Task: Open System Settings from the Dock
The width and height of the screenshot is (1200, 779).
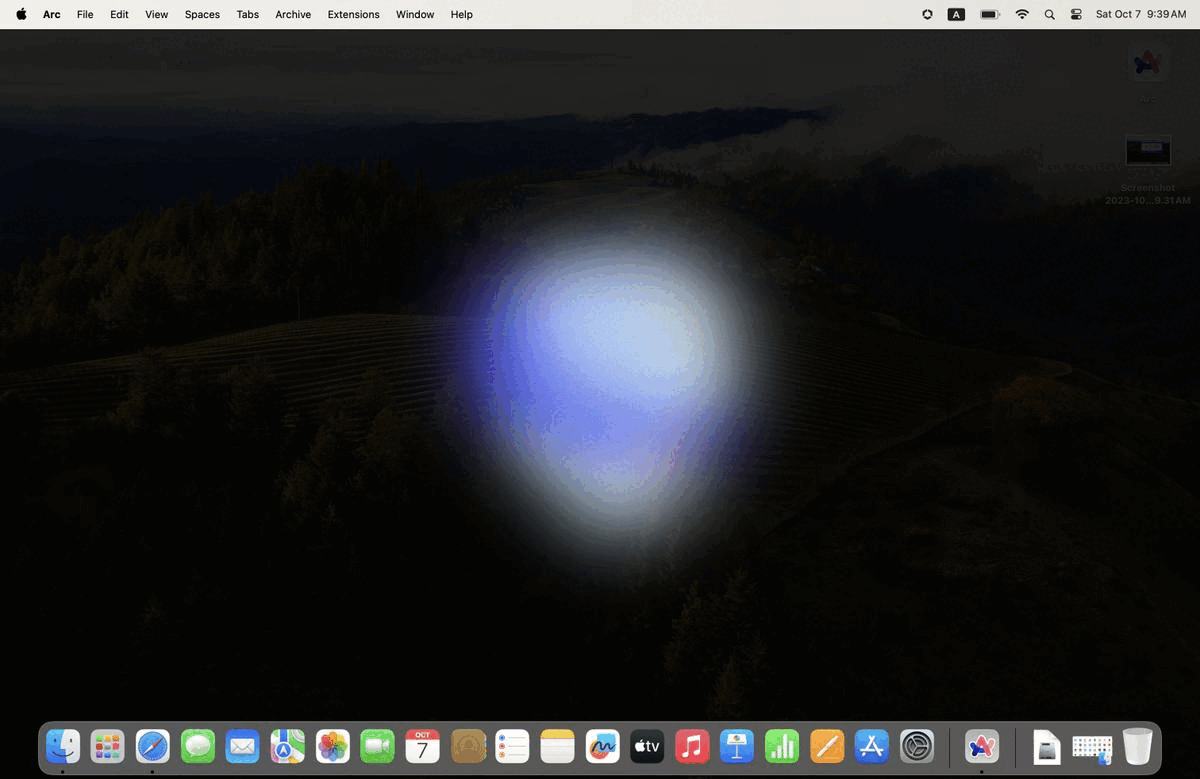Action: 917,746
